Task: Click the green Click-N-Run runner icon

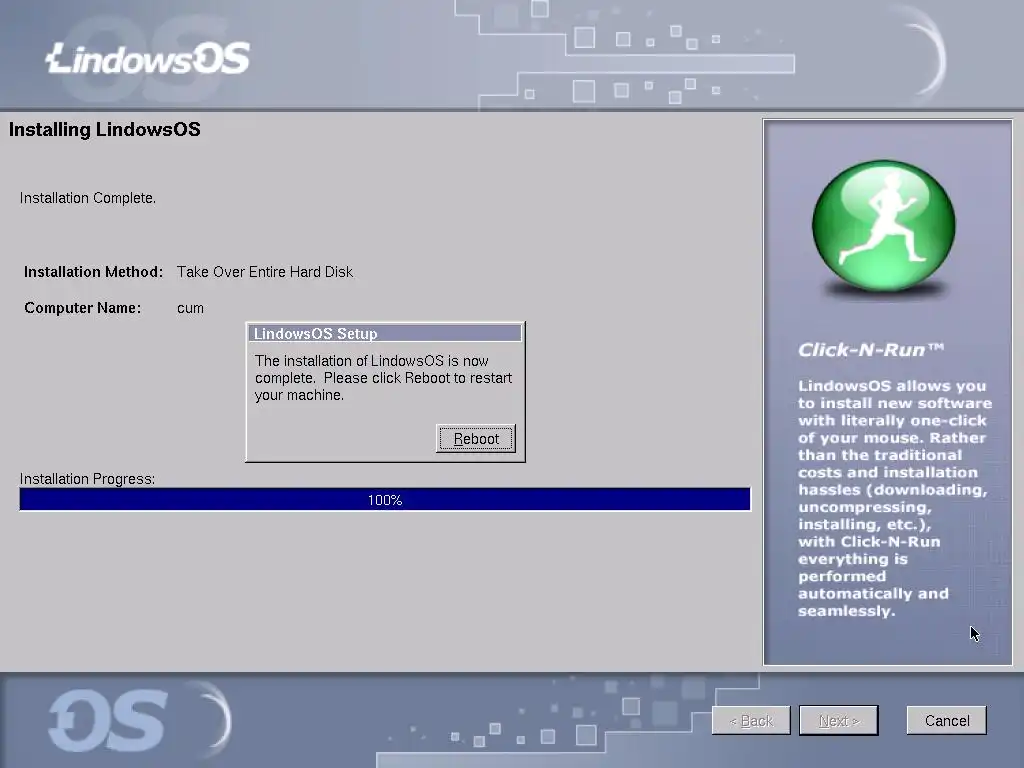Action: click(x=884, y=225)
